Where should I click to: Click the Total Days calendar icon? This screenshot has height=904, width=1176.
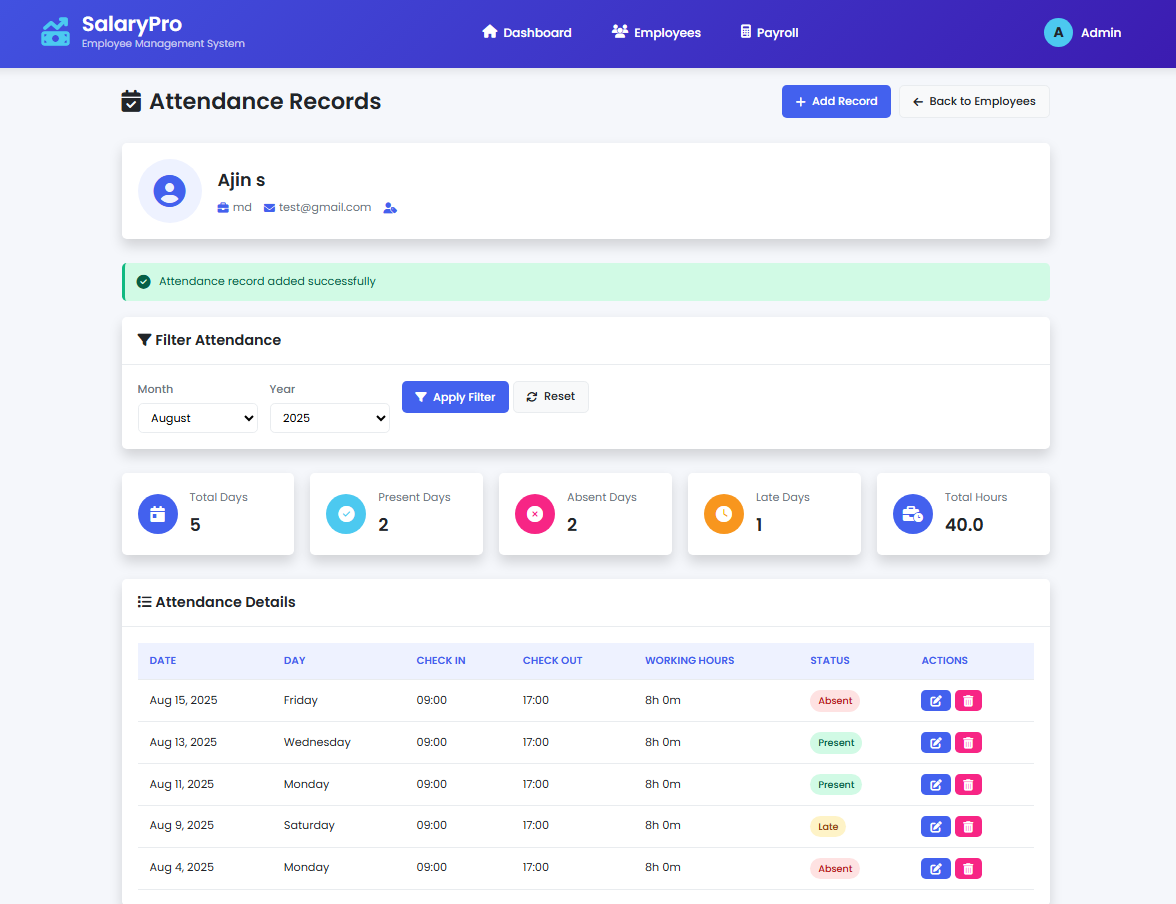[x=158, y=514]
